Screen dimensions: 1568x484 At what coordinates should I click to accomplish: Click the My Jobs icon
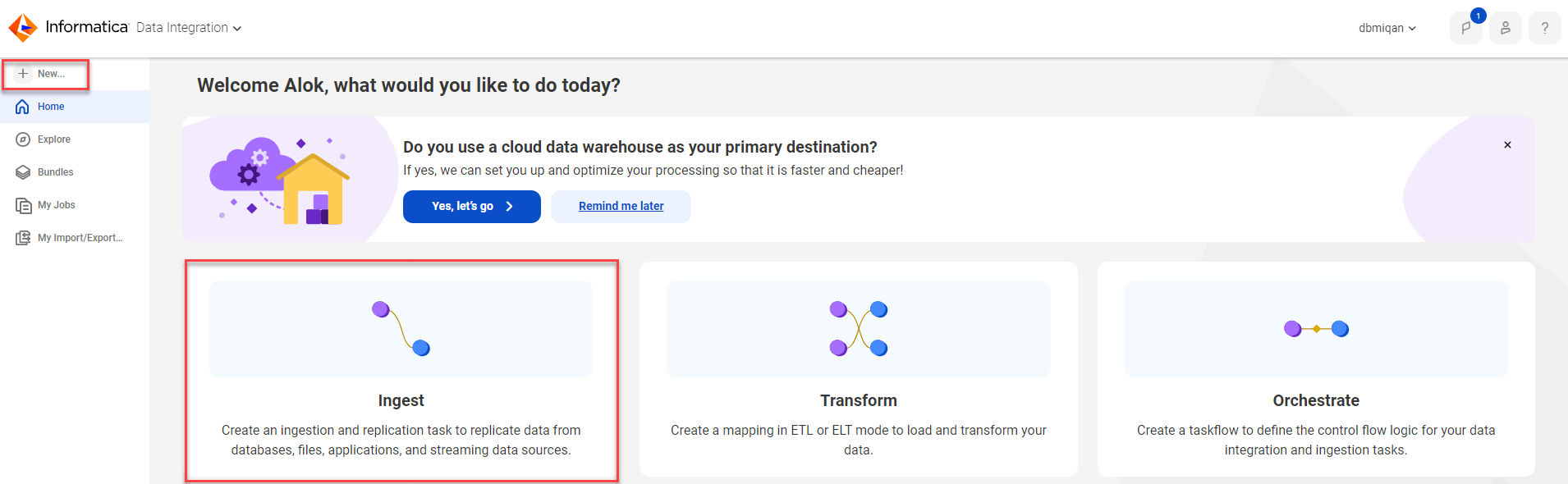point(23,205)
